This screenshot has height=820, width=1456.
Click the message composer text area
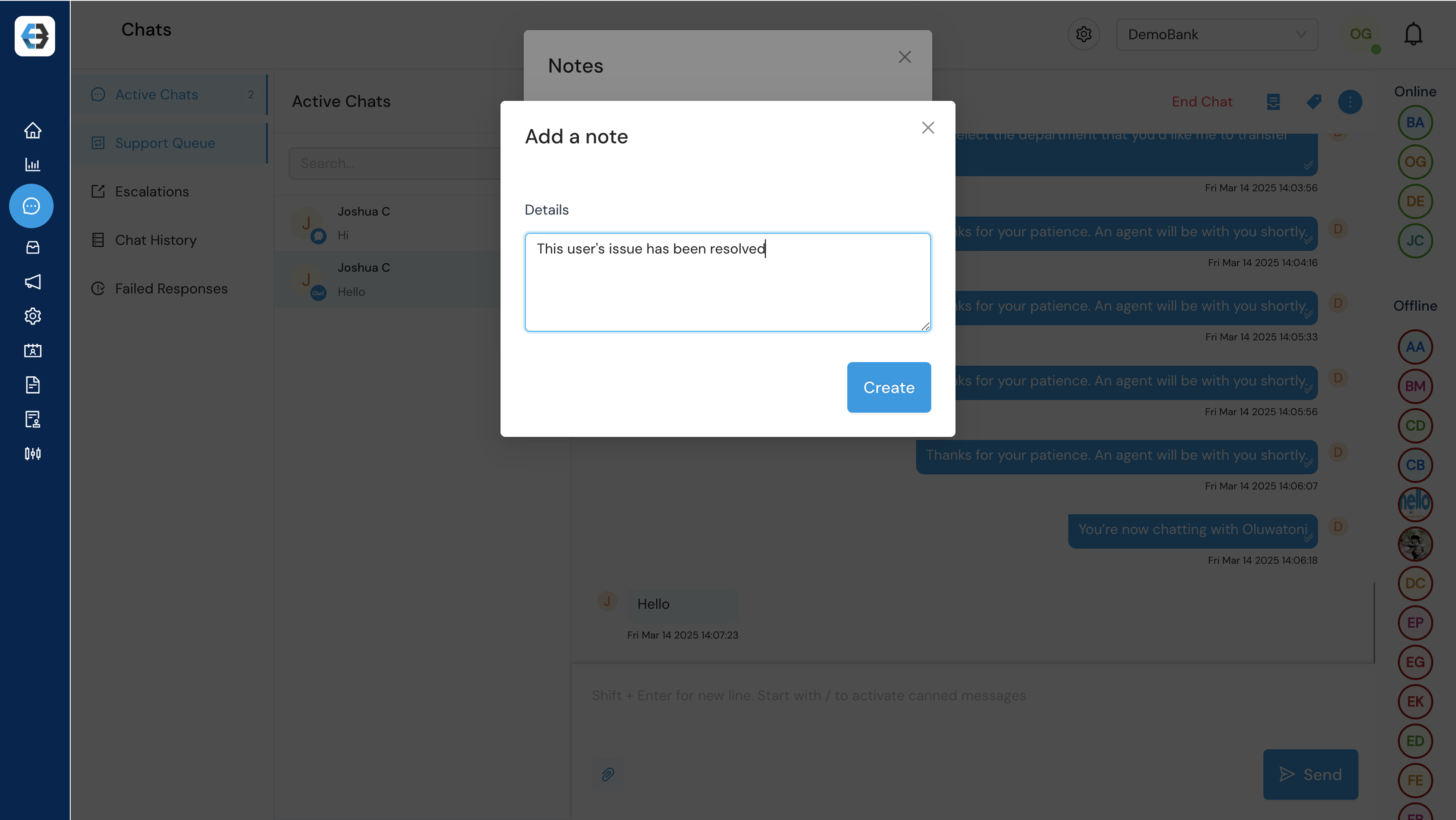pos(972,695)
